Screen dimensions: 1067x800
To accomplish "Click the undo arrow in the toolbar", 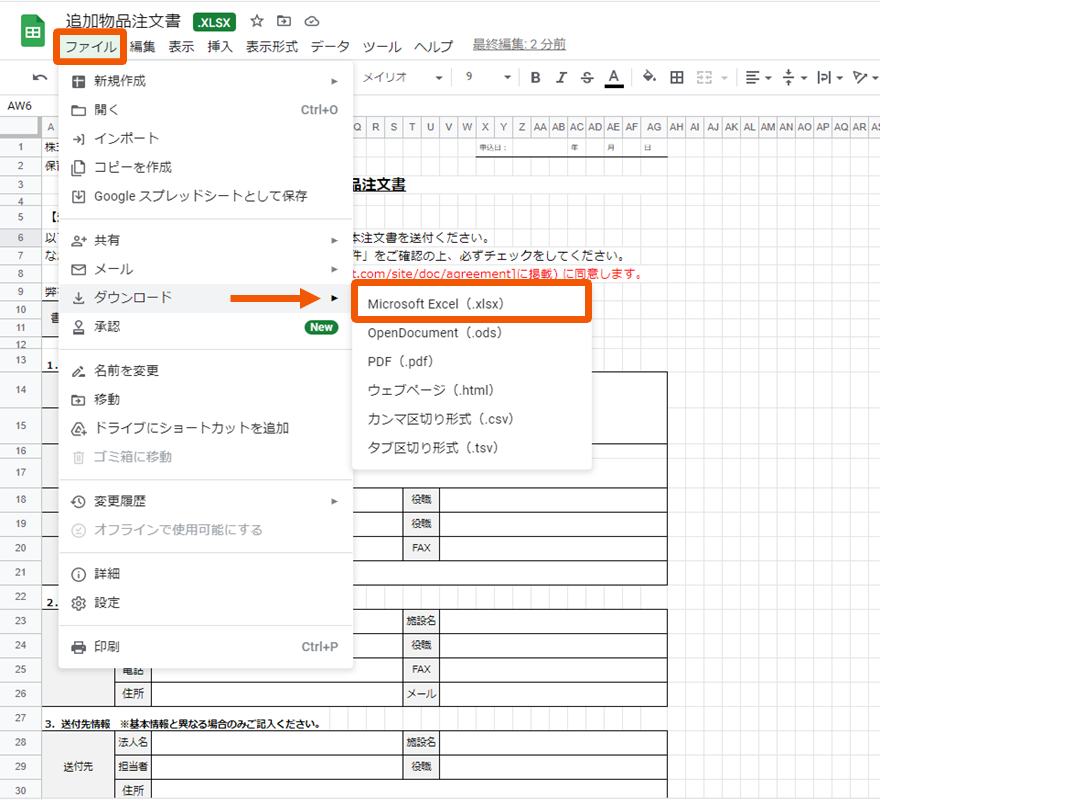I will (x=40, y=77).
